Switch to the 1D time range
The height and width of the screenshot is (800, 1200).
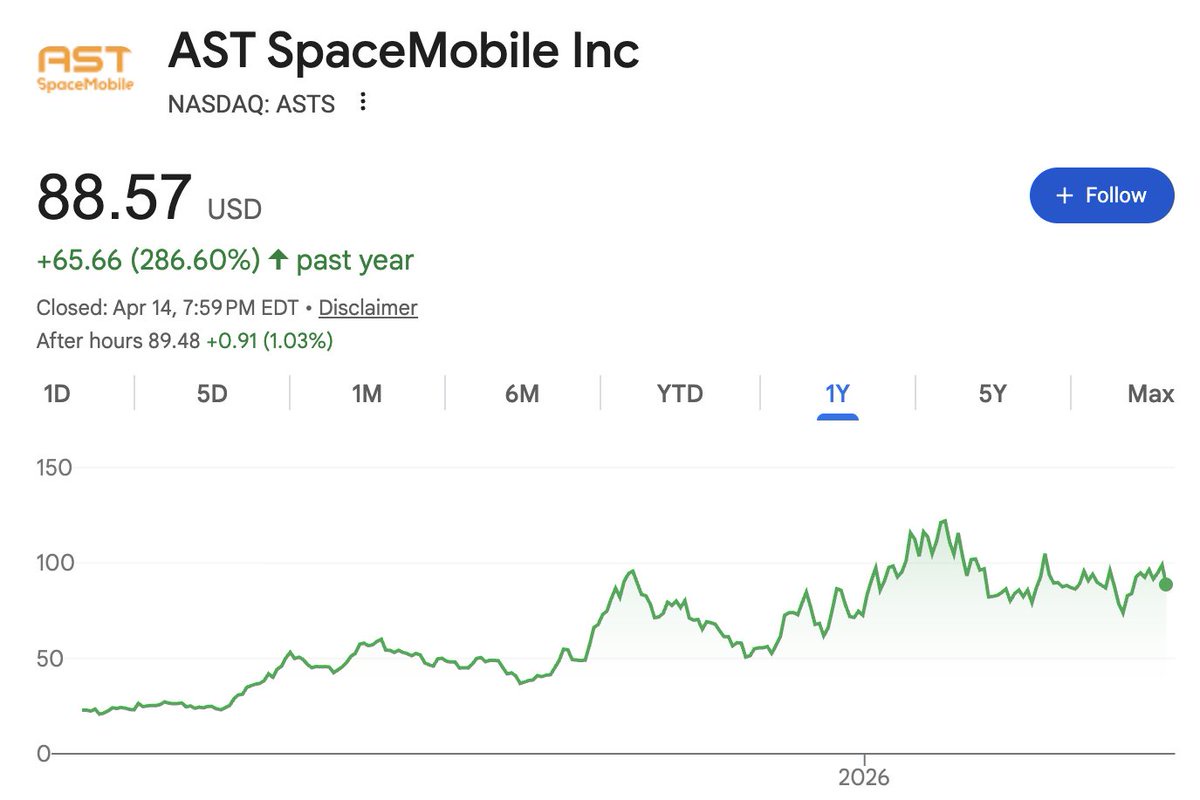(x=57, y=394)
